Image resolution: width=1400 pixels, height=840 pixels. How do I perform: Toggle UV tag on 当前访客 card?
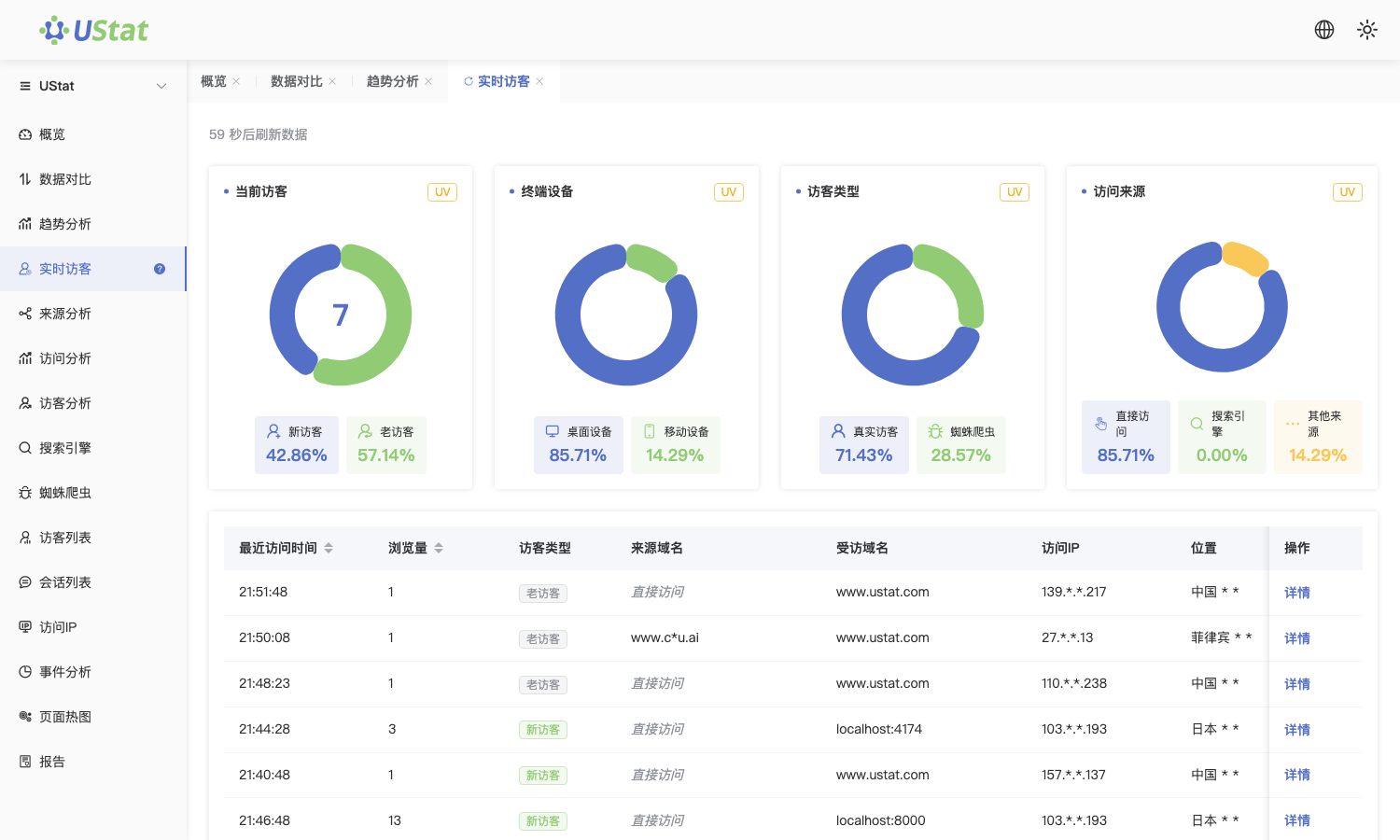[x=442, y=192]
